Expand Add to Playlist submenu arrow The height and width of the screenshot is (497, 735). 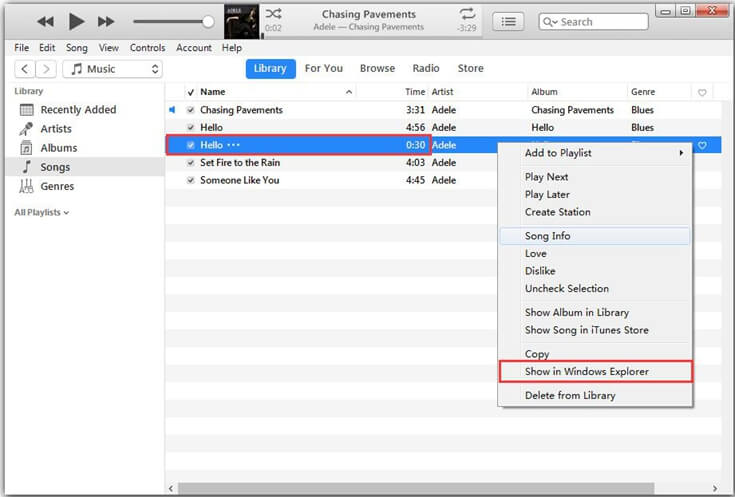tap(681, 153)
